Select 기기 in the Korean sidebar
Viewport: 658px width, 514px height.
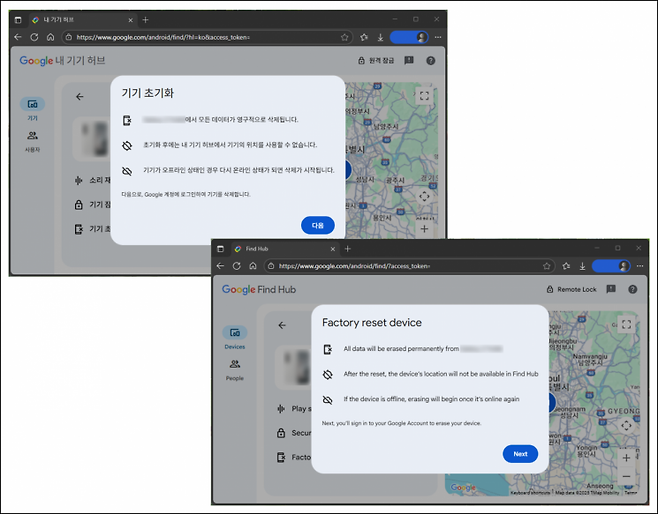pos(32,109)
